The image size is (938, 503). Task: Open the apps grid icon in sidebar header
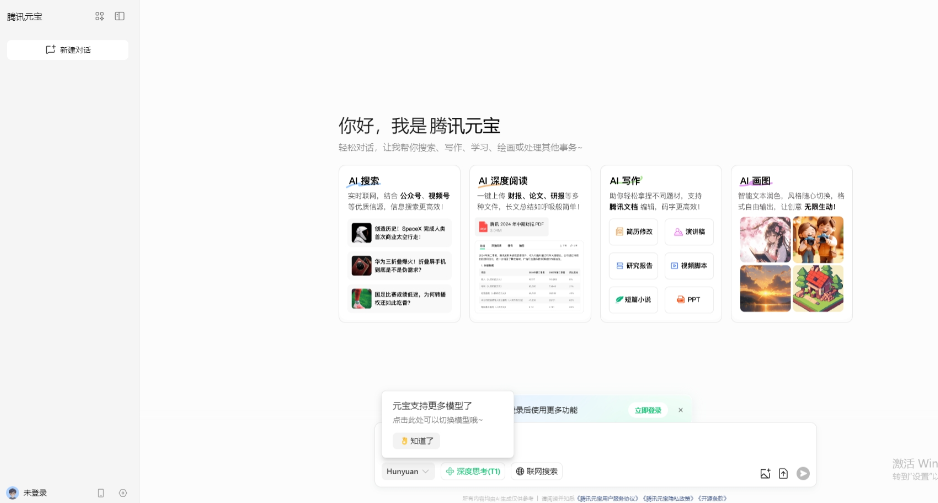point(99,16)
